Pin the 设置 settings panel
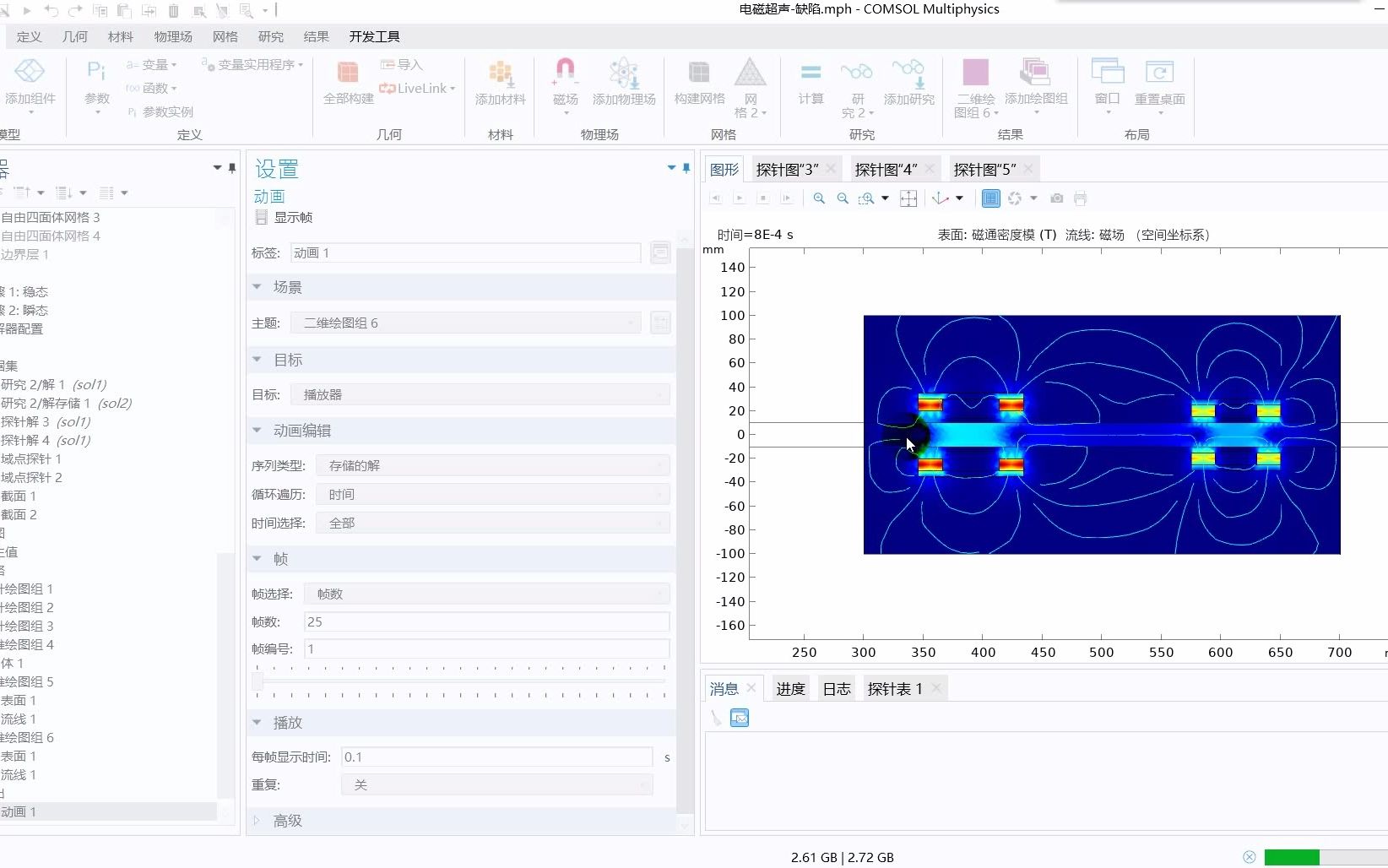This screenshot has width=1388, height=868. 686,168
